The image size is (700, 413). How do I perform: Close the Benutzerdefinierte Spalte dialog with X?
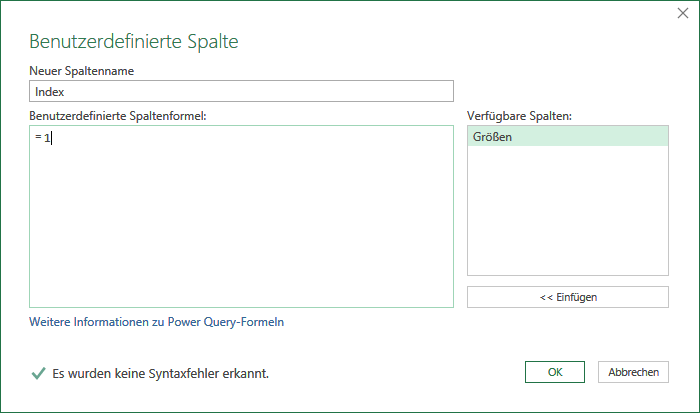[x=683, y=13]
